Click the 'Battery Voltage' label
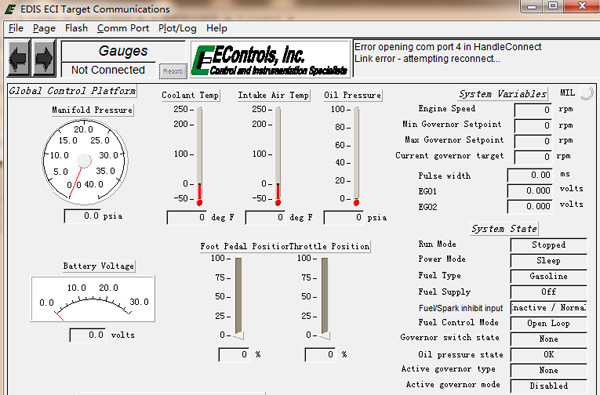Screen dimensions: 600x395 (99, 266)
